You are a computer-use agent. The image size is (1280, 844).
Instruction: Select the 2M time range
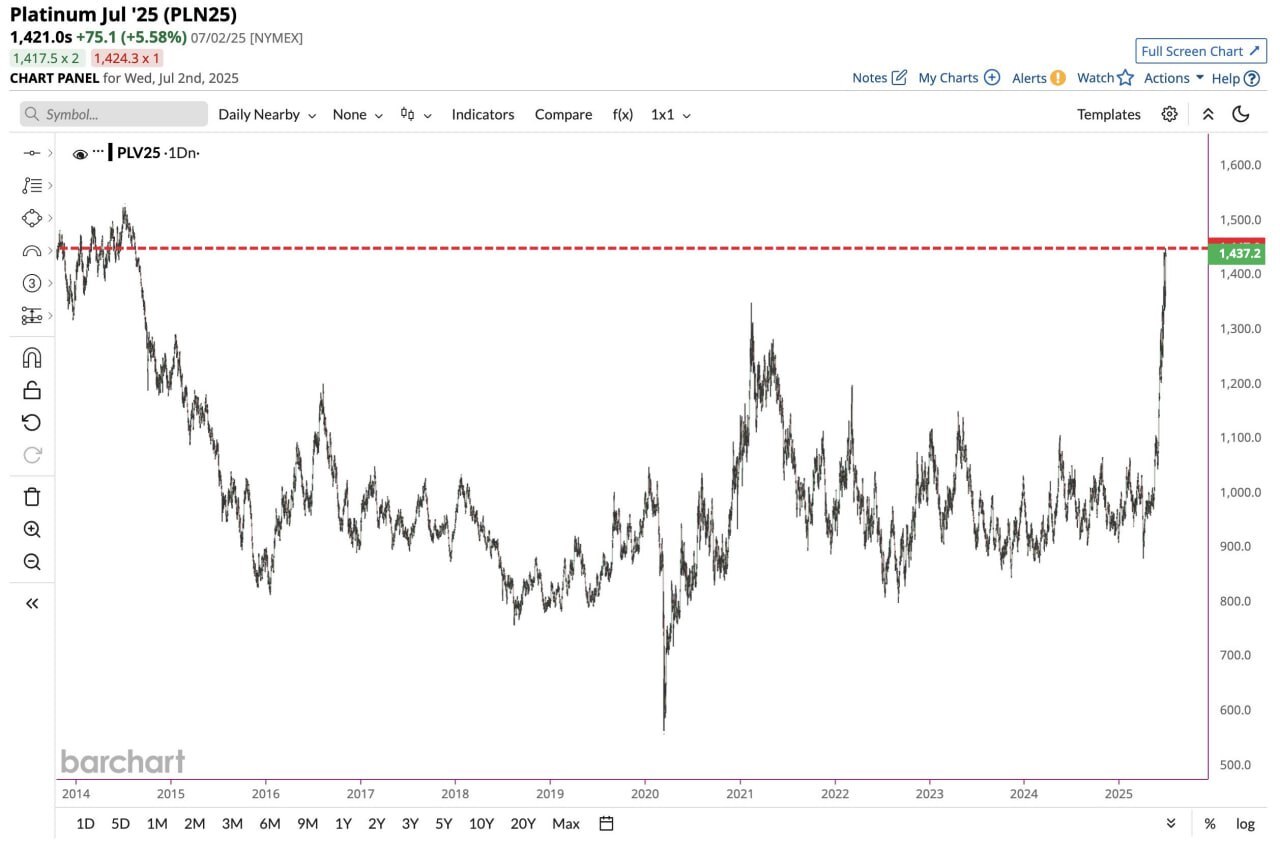194,824
